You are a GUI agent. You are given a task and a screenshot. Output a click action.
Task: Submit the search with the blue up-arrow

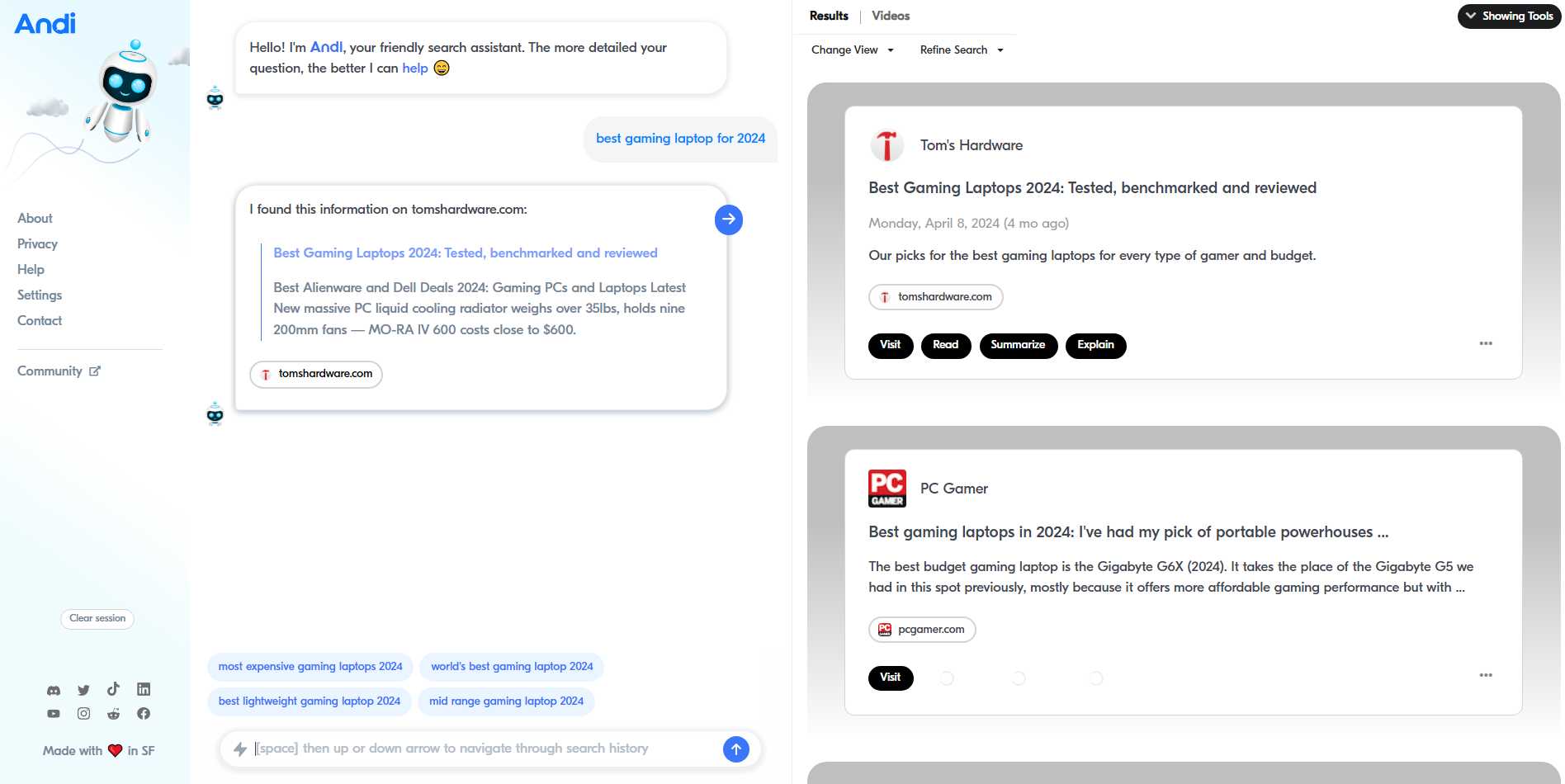(x=736, y=749)
